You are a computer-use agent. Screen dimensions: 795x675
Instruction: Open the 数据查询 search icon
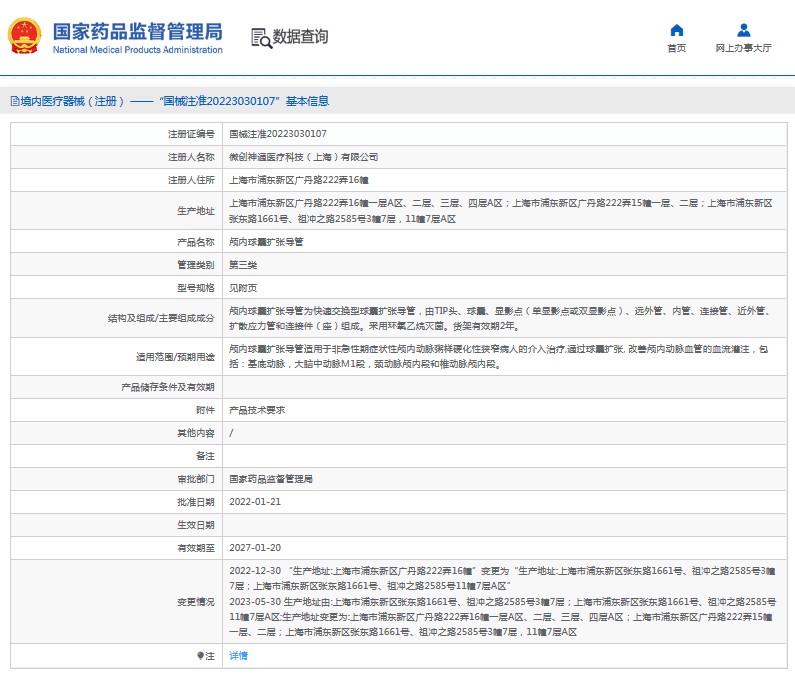pyautogui.click(x=262, y=38)
